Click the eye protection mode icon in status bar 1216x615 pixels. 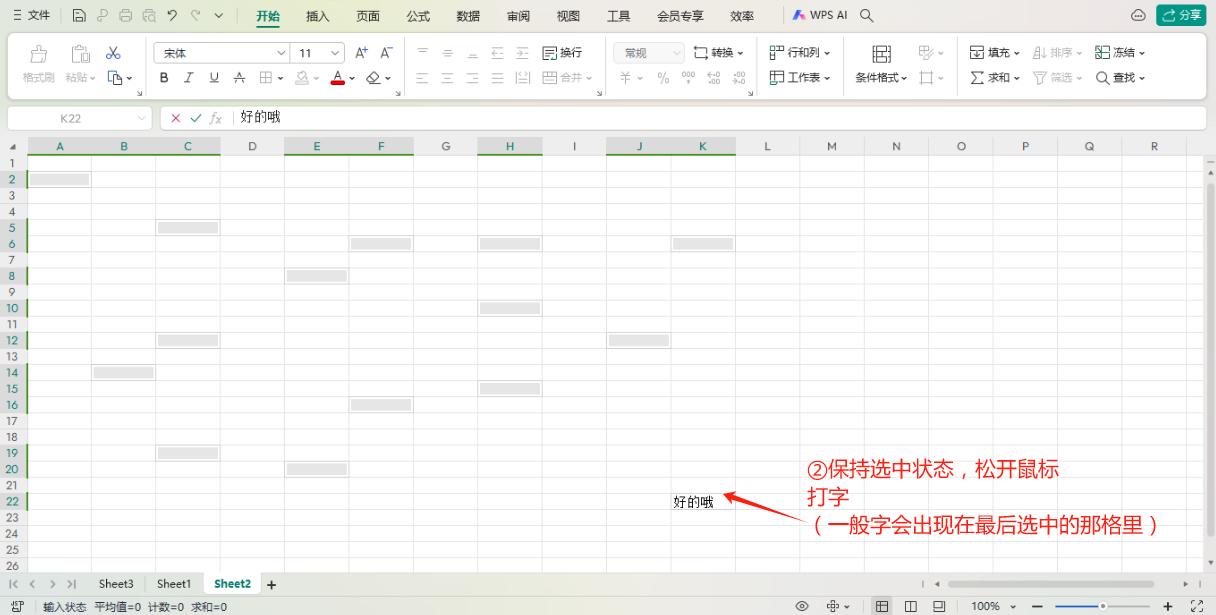[x=802, y=606]
